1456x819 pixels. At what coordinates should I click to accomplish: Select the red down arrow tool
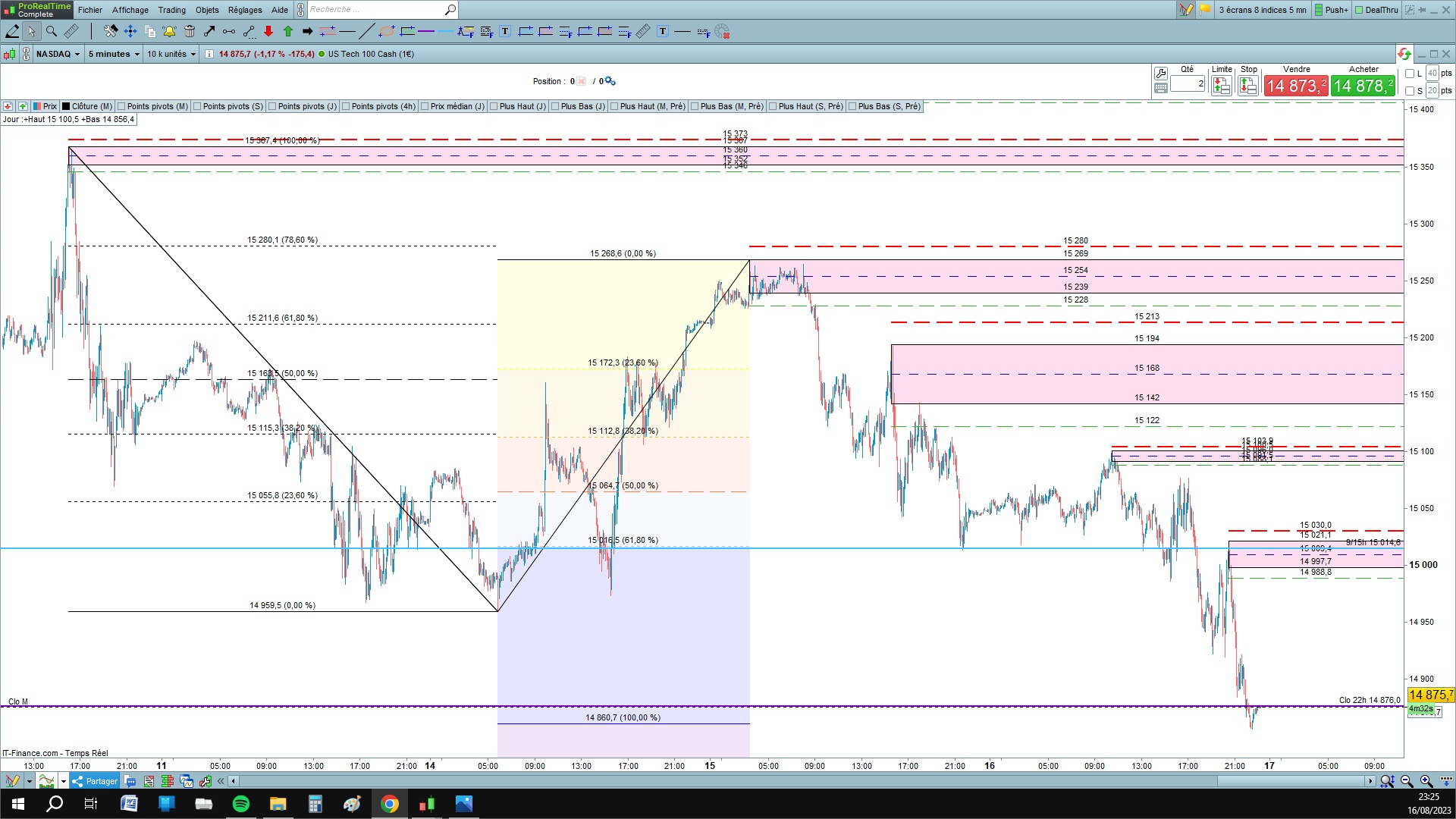tap(268, 31)
